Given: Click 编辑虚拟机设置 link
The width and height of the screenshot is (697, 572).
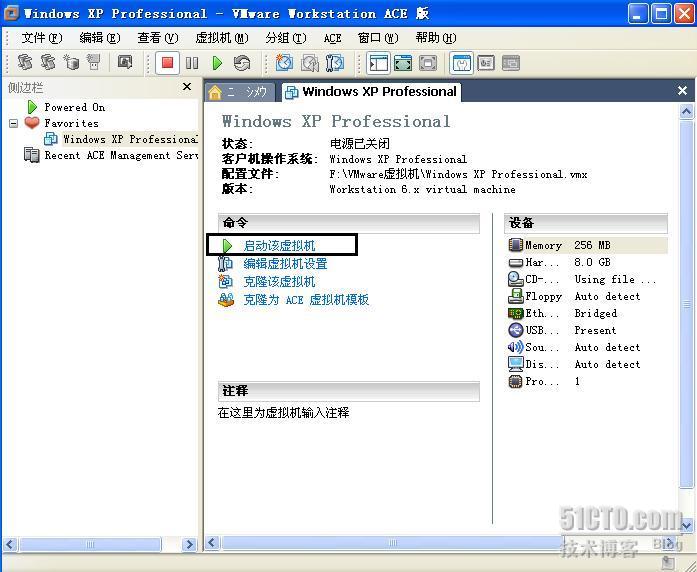Looking at the screenshot, I should click(x=285, y=264).
